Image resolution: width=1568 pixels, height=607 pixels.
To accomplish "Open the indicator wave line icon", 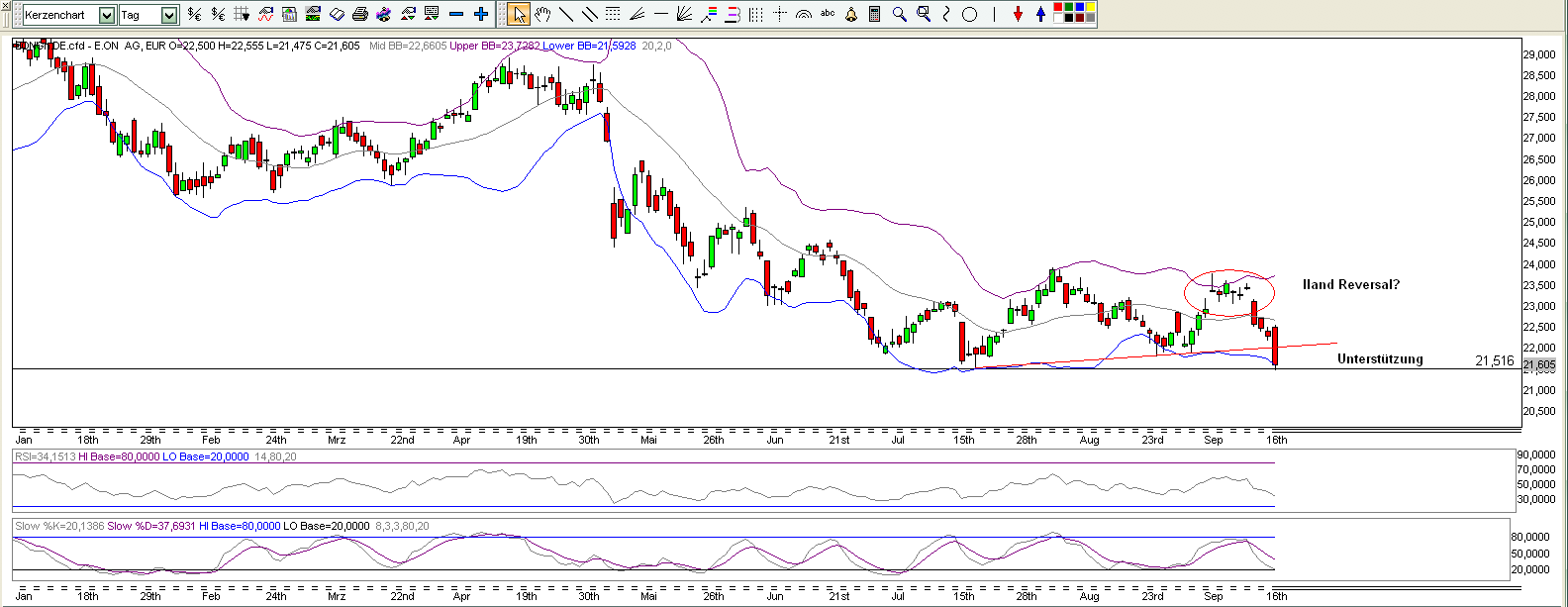I will [266, 14].
